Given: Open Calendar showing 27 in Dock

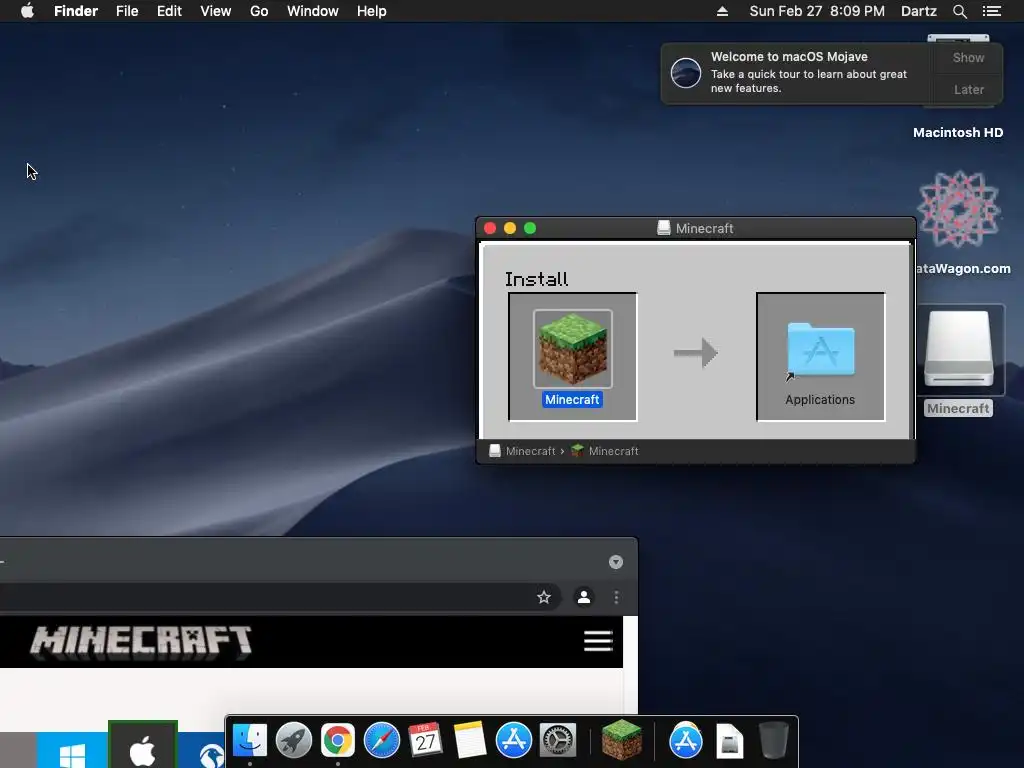Looking at the screenshot, I should [425, 741].
